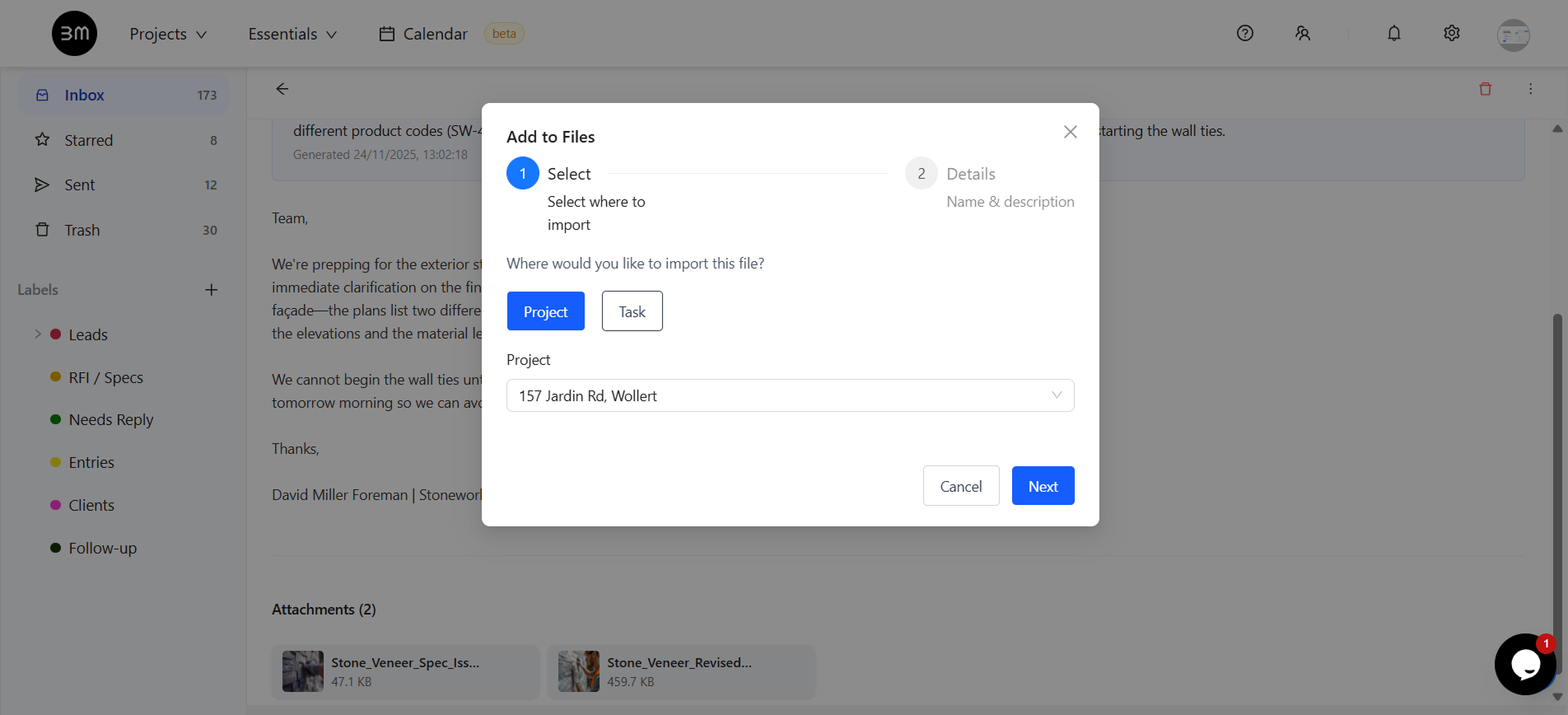Delete email with red trash icon
This screenshot has height=715, width=1568.
tap(1486, 89)
